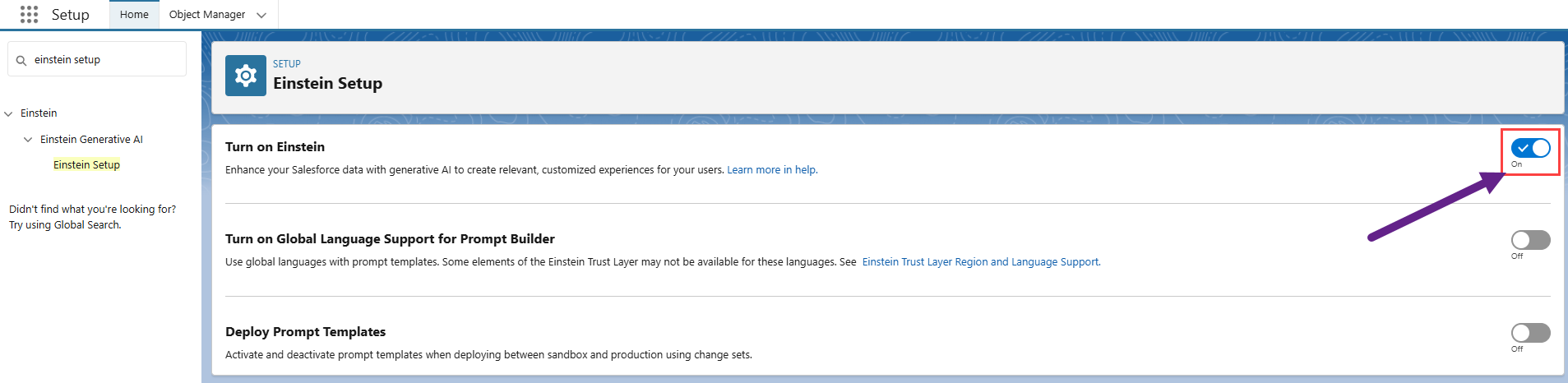The height and width of the screenshot is (383, 1568).
Task: Click the SETUP breadcrumb label
Action: tap(286, 64)
